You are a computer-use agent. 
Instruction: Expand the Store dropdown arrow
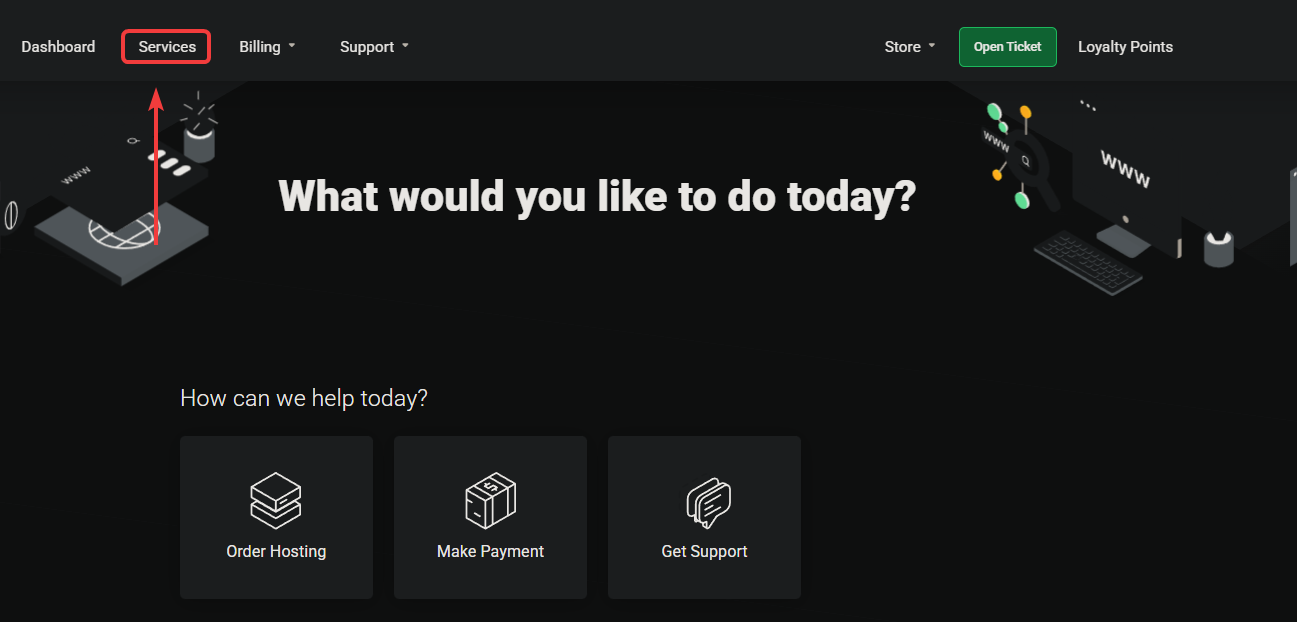coord(932,46)
